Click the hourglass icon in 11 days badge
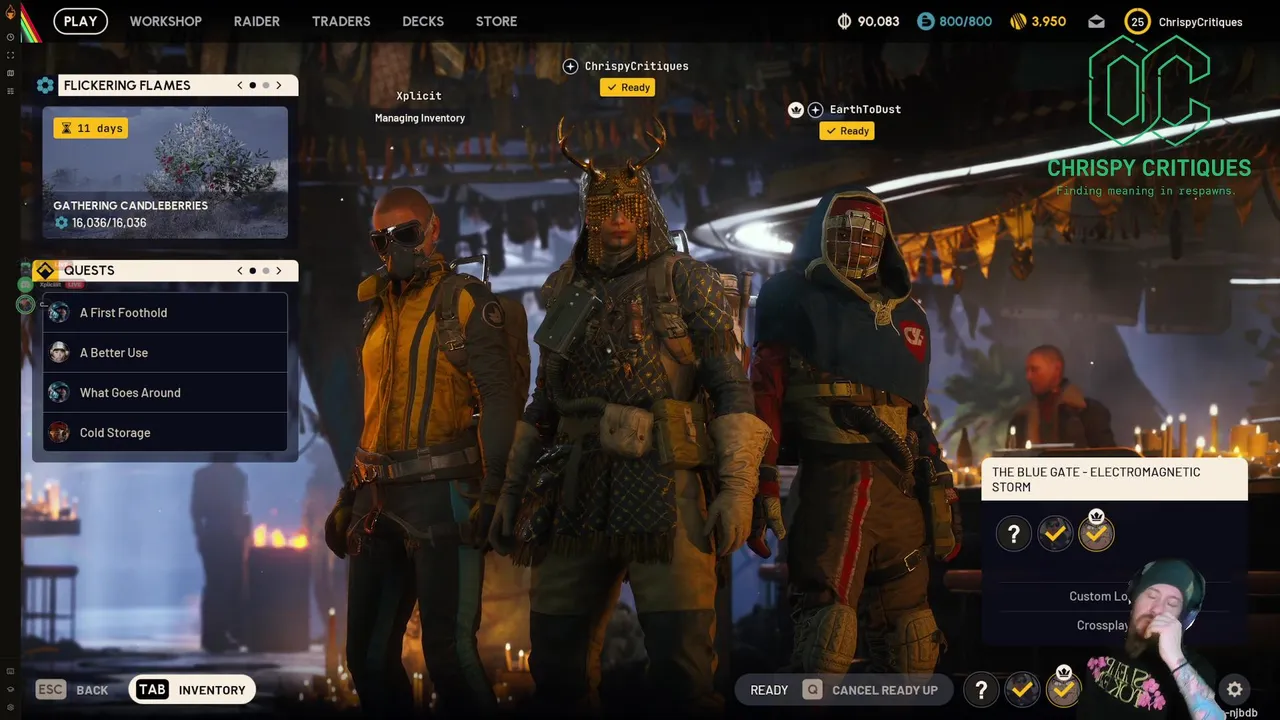The height and width of the screenshot is (720, 1280). [67, 128]
